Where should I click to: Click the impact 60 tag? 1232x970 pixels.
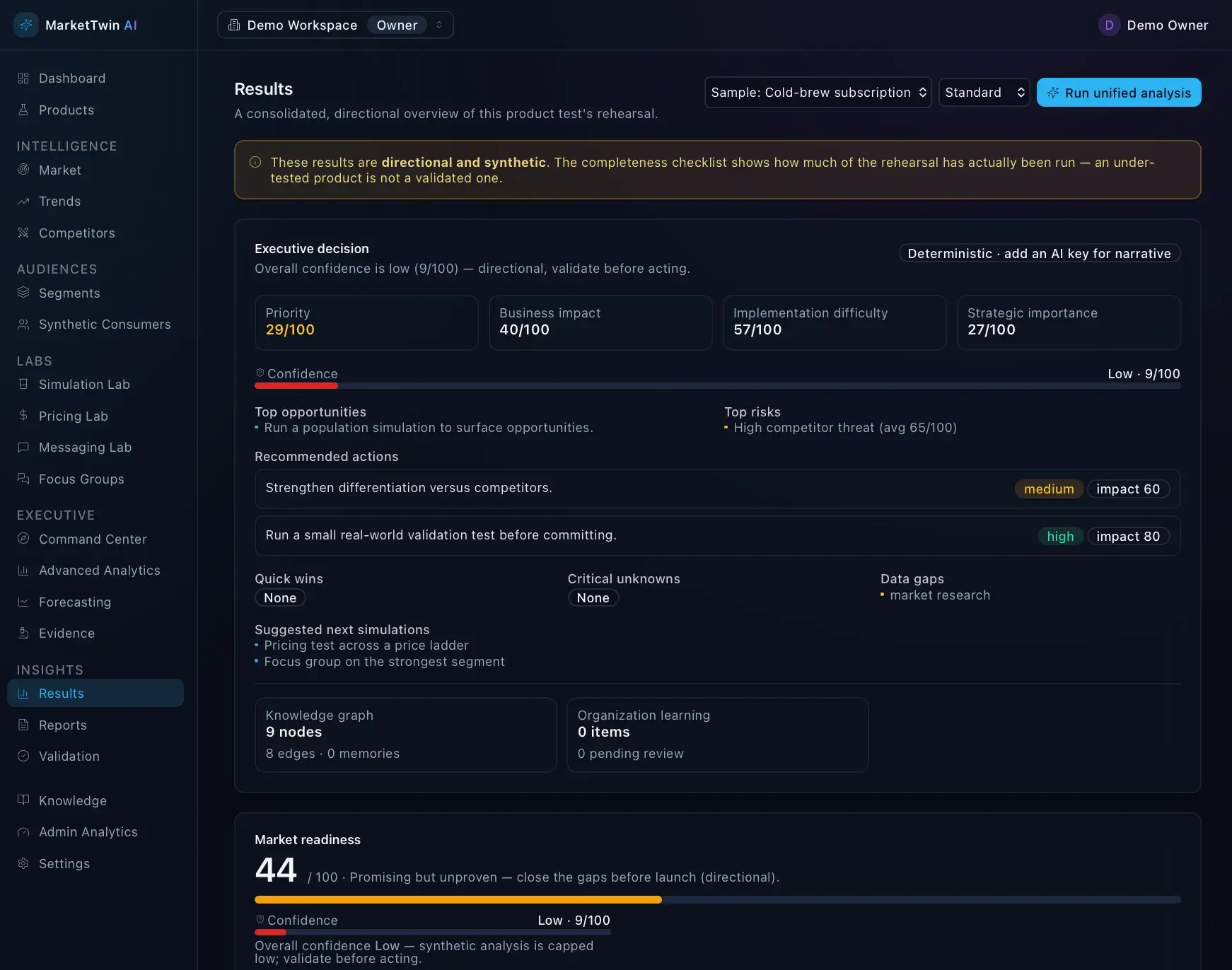click(1128, 489)
